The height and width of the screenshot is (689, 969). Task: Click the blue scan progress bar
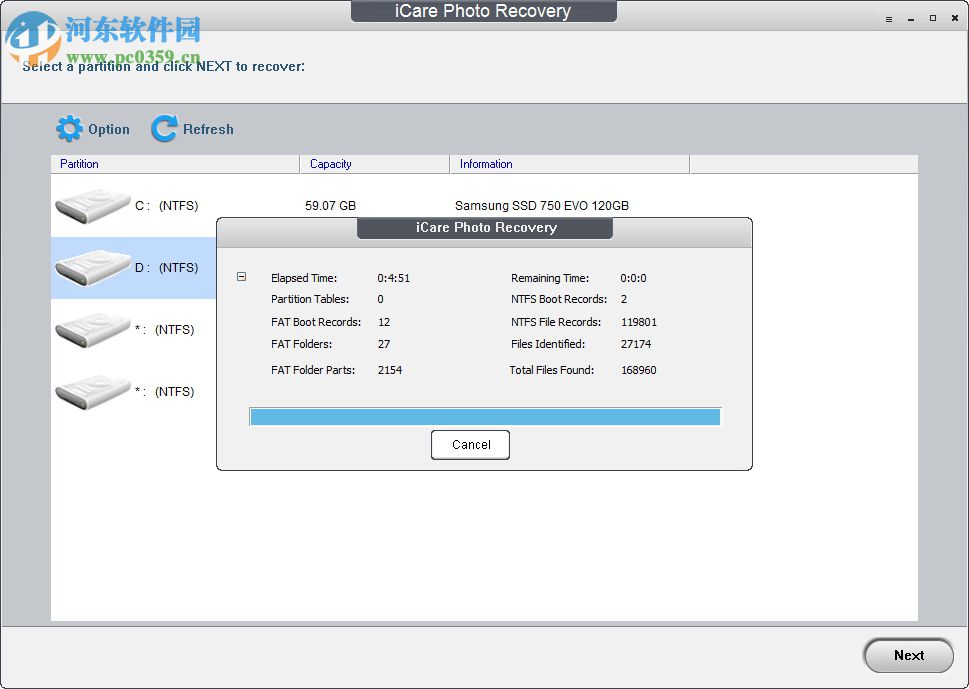[x=484, y=416]
